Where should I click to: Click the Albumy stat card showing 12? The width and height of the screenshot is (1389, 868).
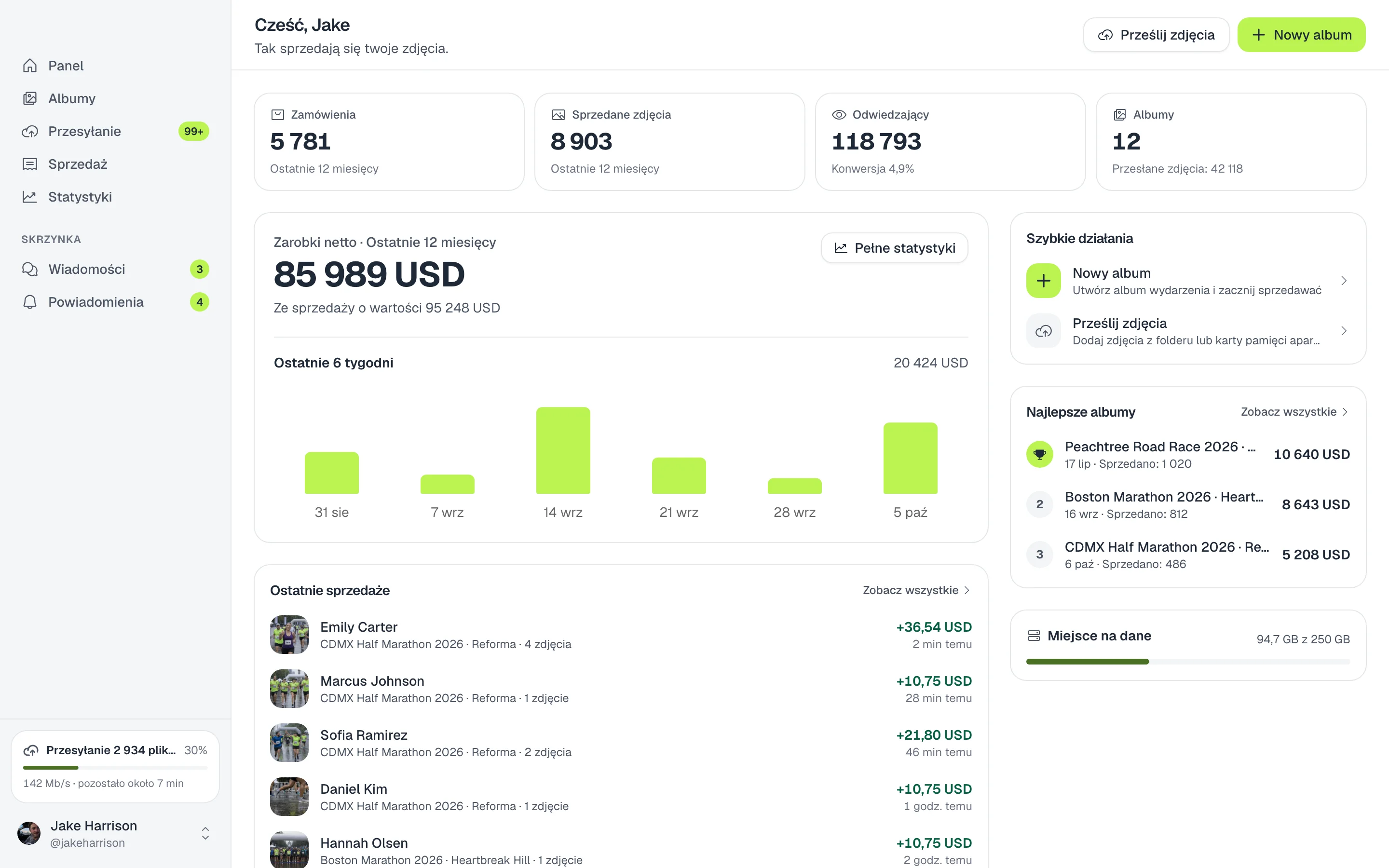tap(1231, 142)
